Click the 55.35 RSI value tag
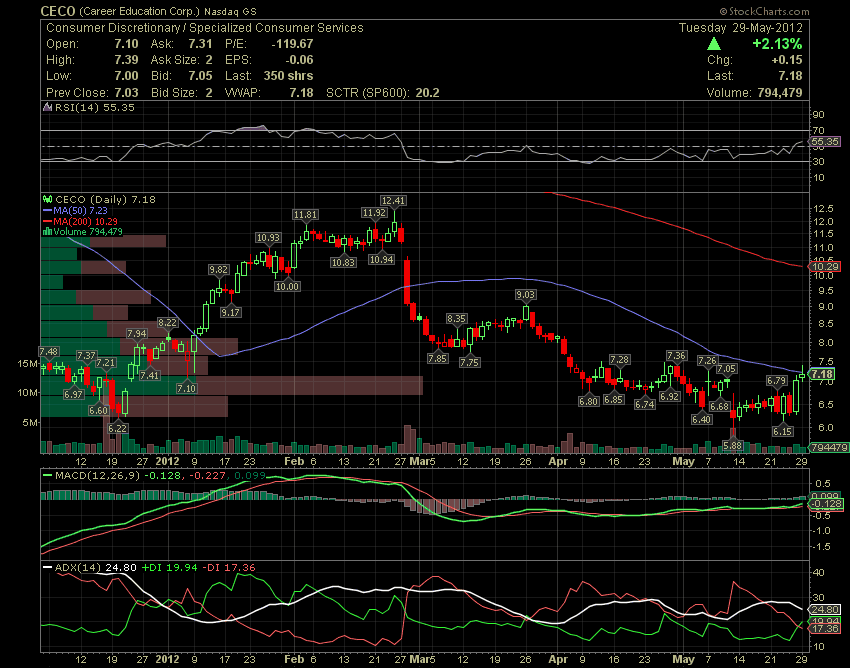Image resolution: width=850 pixels, height=668 pixels. coord(824,142)
